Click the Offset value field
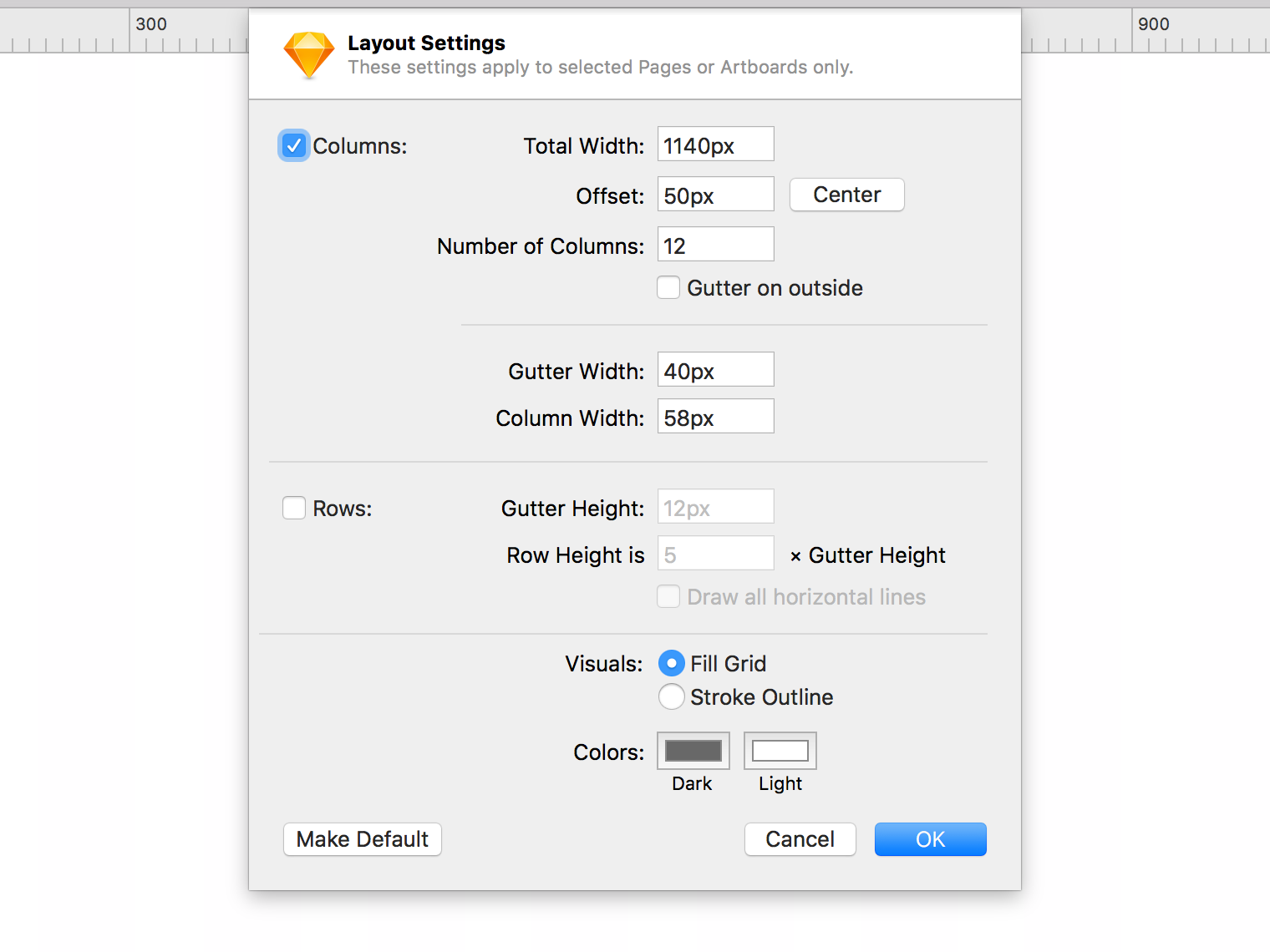This screenshot has height=952, width=1270. point(715,195)
